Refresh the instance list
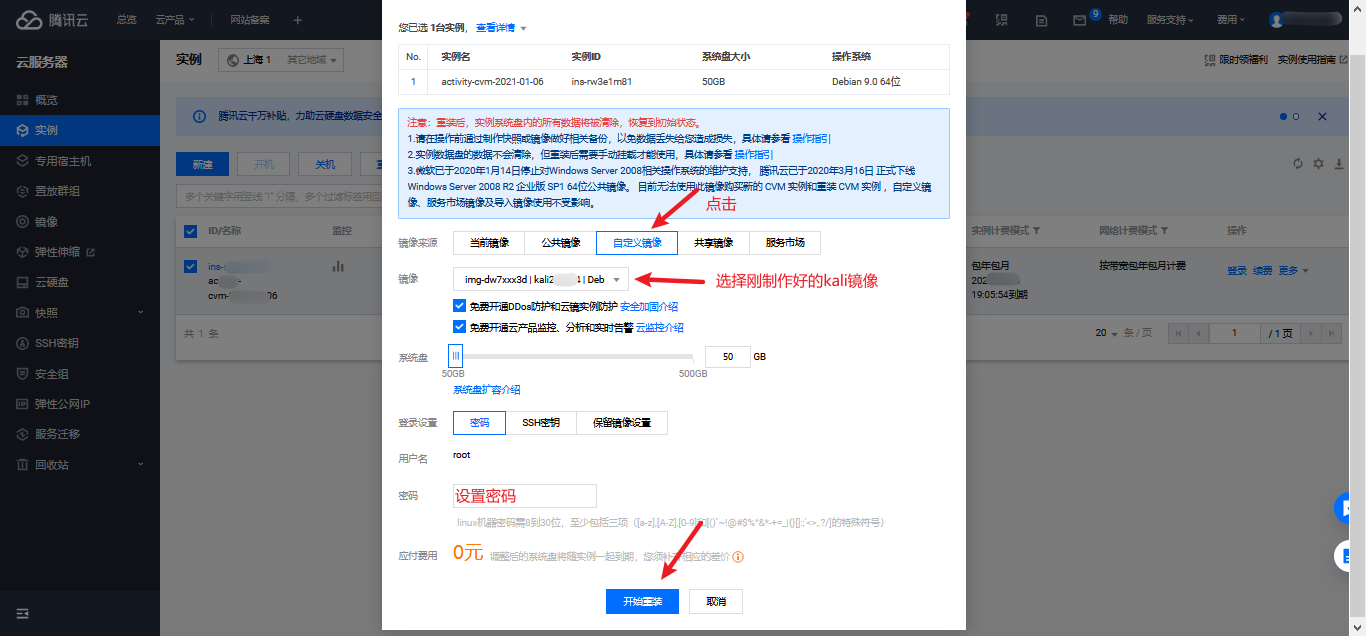This screenshot has width=1366, height=636. pyautogui.click(x=1298, y=164)
